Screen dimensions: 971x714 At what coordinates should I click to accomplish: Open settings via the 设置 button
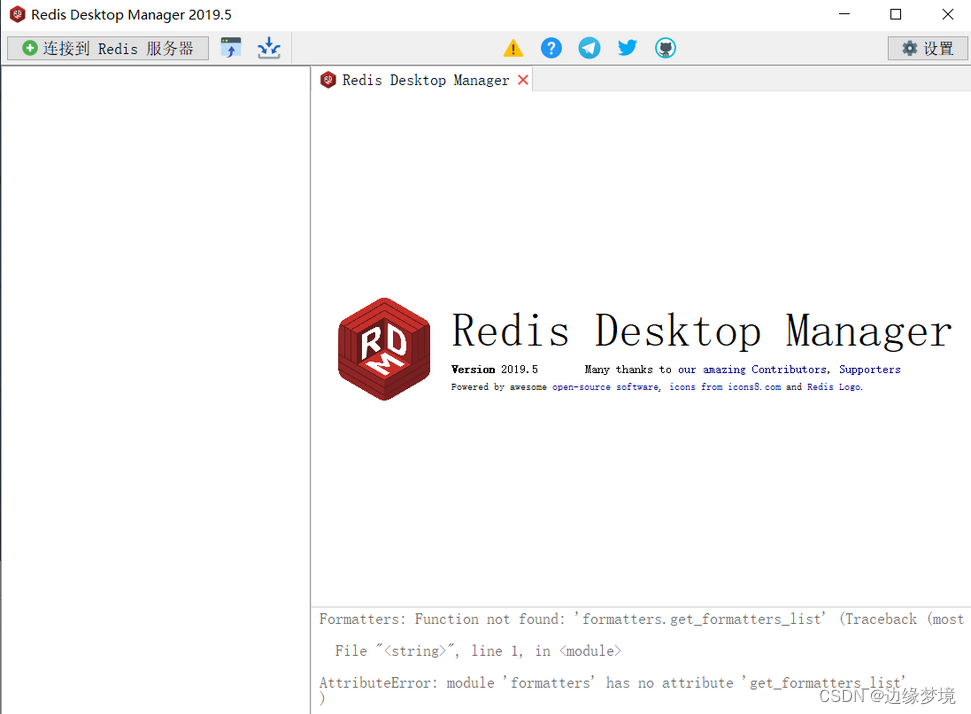point(927,47)
